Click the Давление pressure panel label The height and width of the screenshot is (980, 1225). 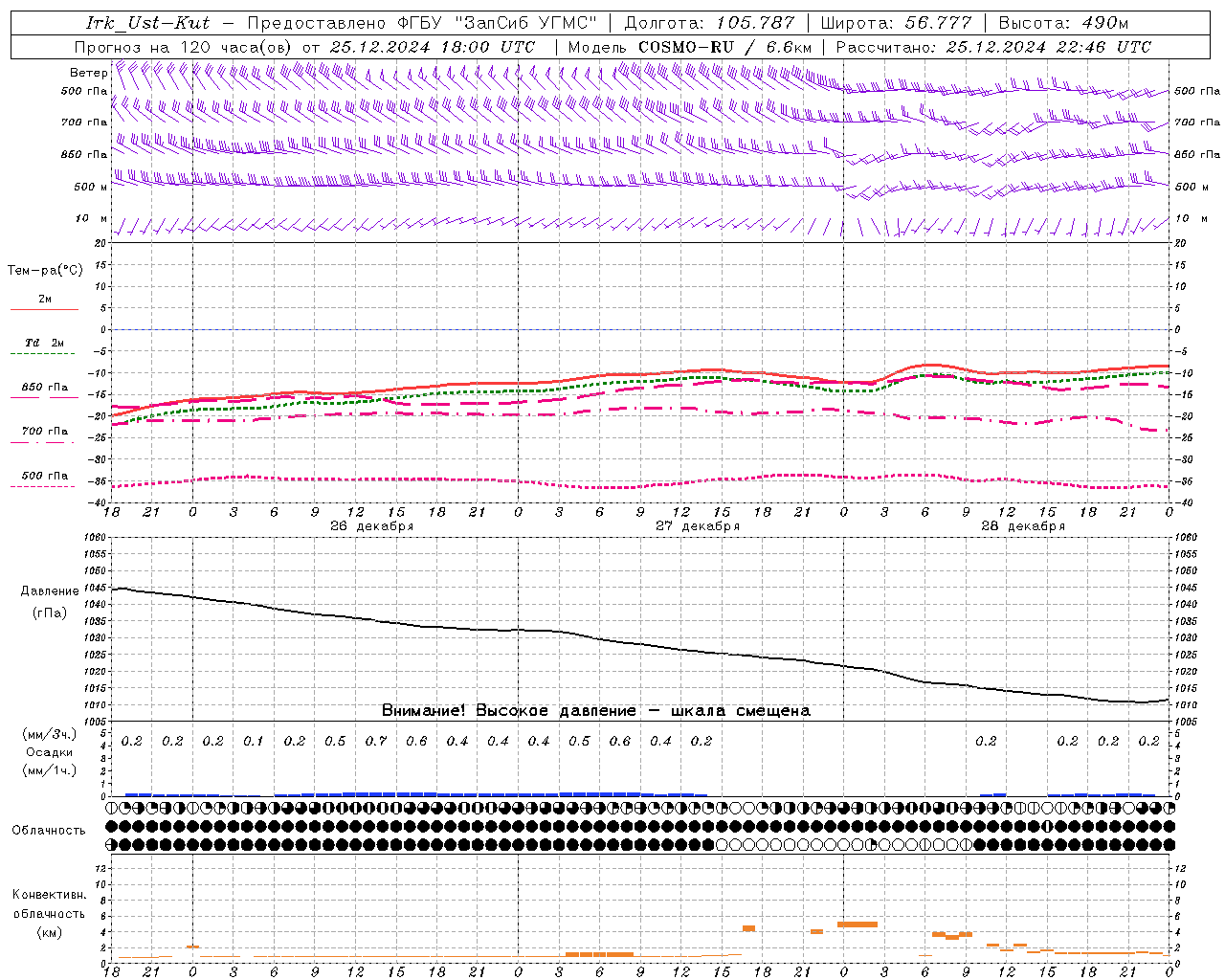(50, 591)
